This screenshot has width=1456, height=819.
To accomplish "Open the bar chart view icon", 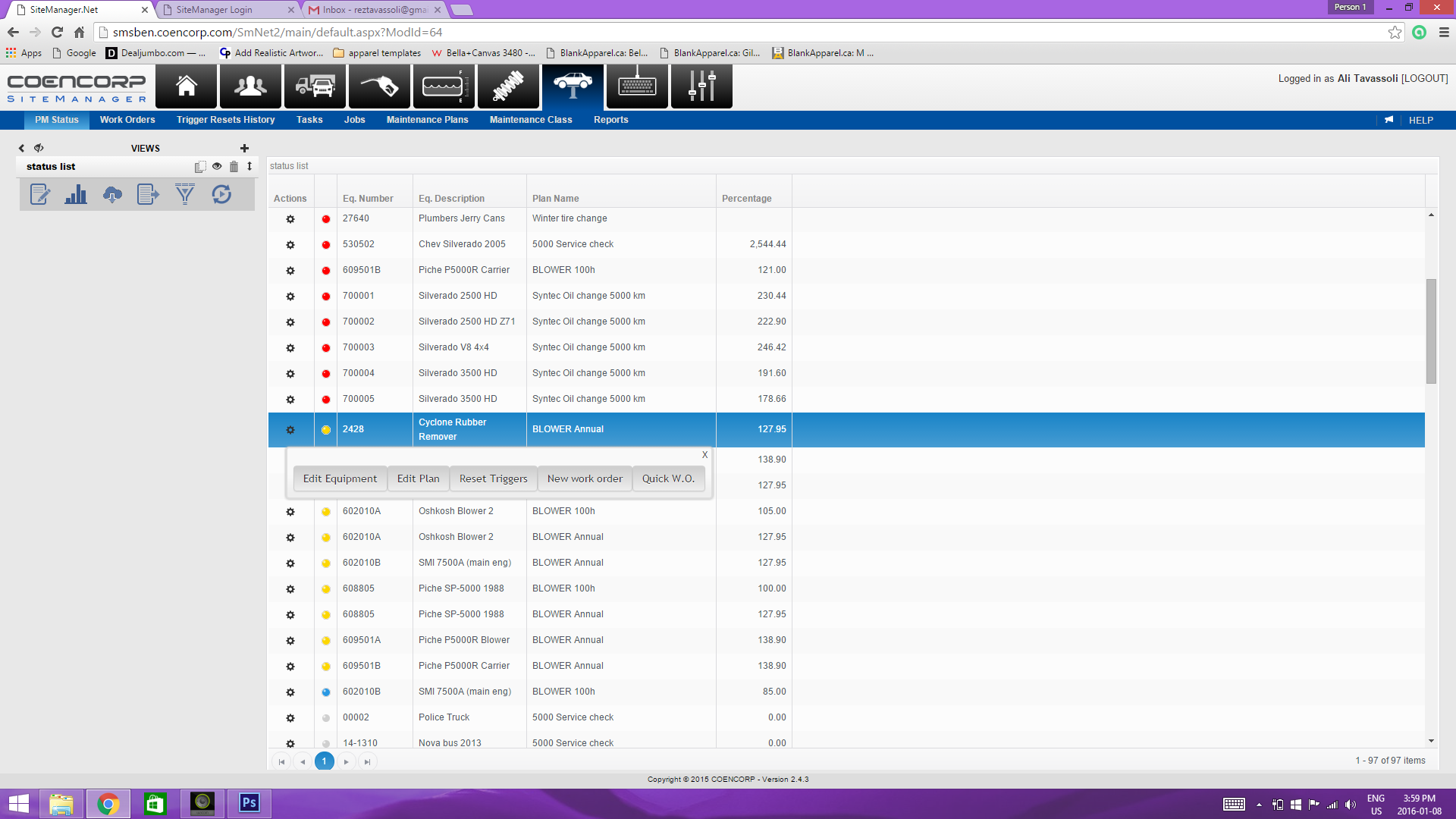I will [76, 195].
